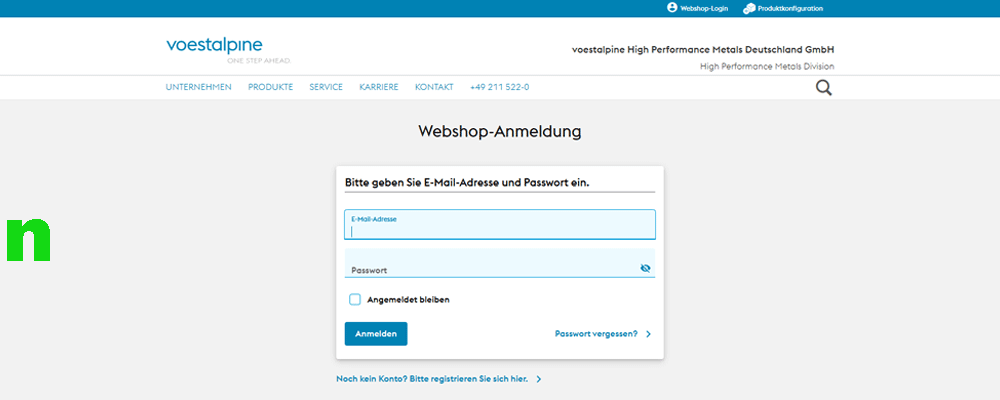
Task: Toggle password visibility with the eye icon
Action: pyautogui.click(x=645, y=268)
